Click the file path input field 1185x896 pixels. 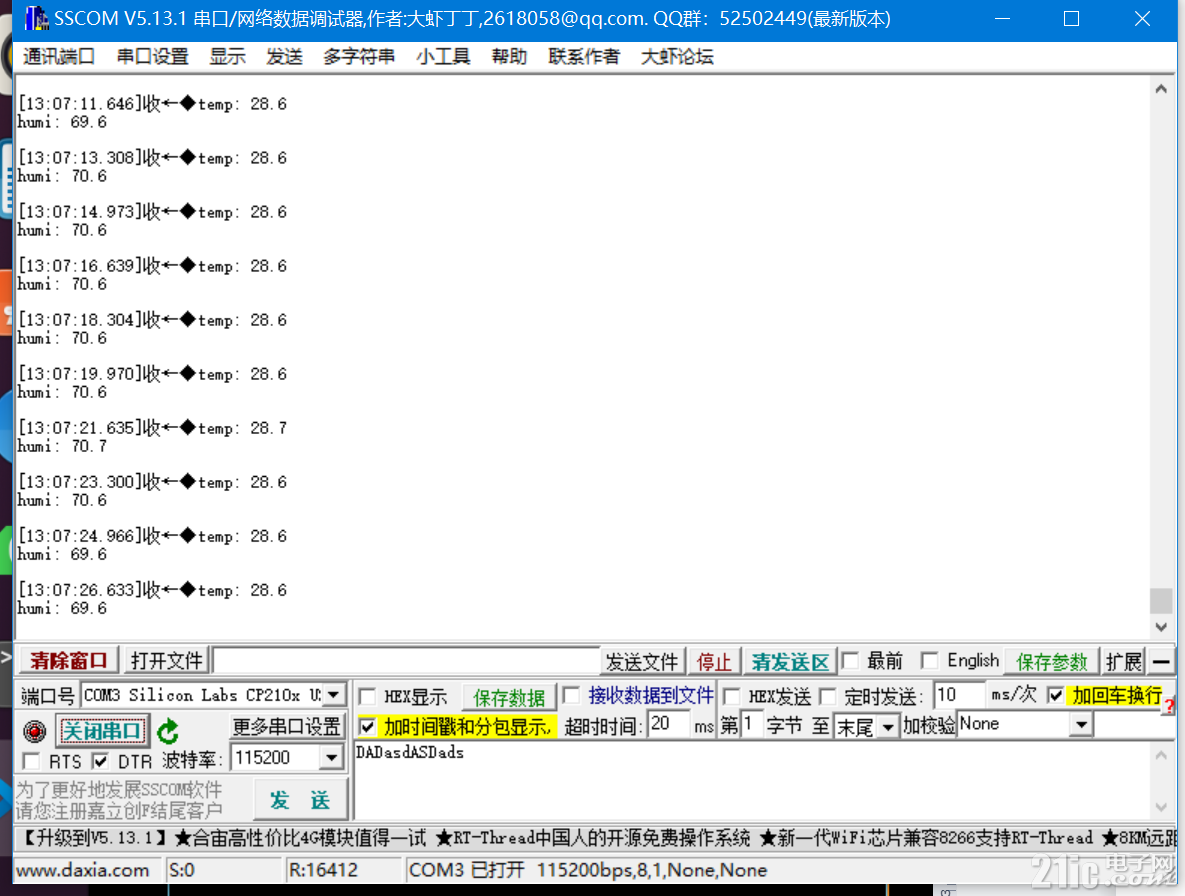coord(407,661)
